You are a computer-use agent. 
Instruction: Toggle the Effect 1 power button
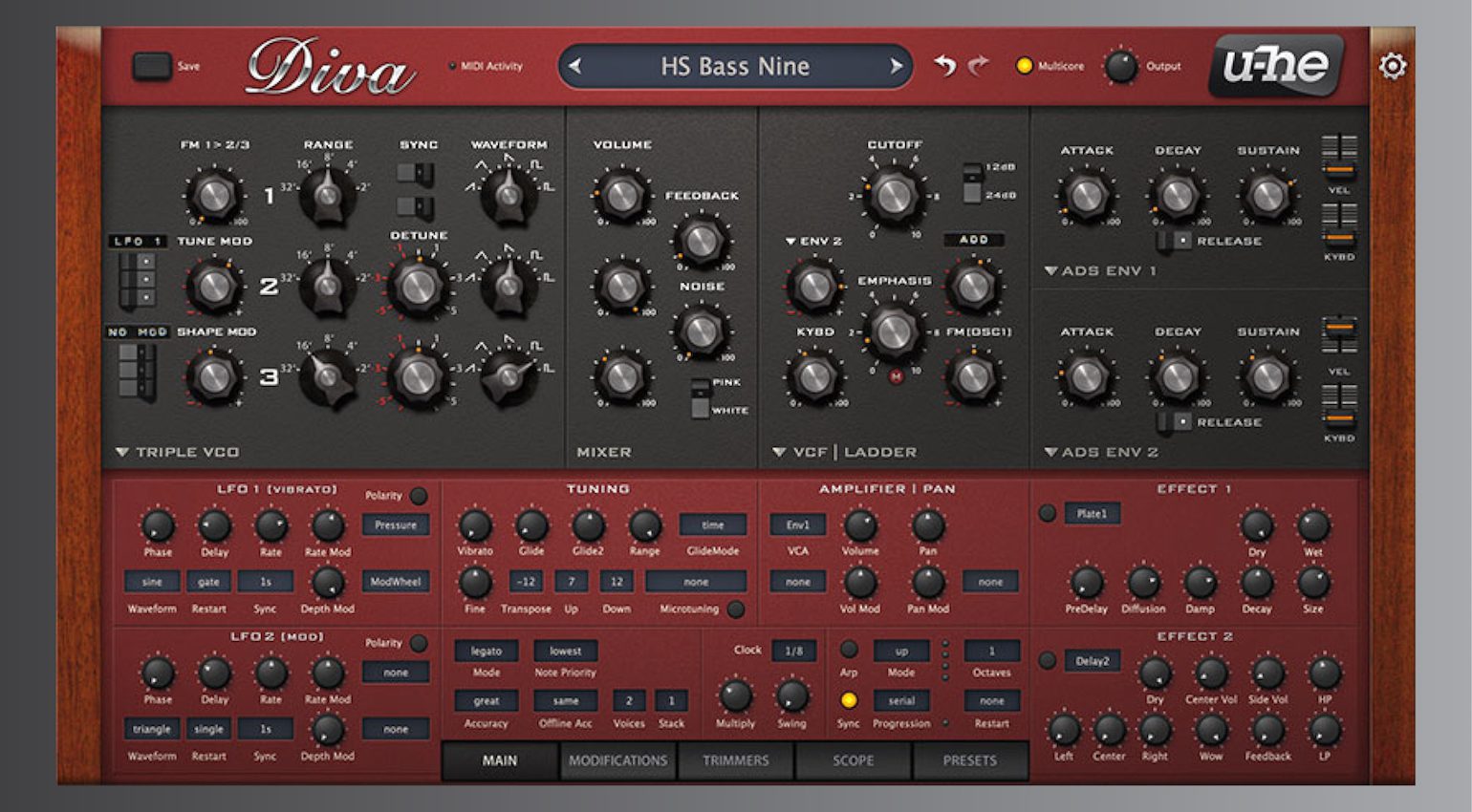tap(1047, 514)
